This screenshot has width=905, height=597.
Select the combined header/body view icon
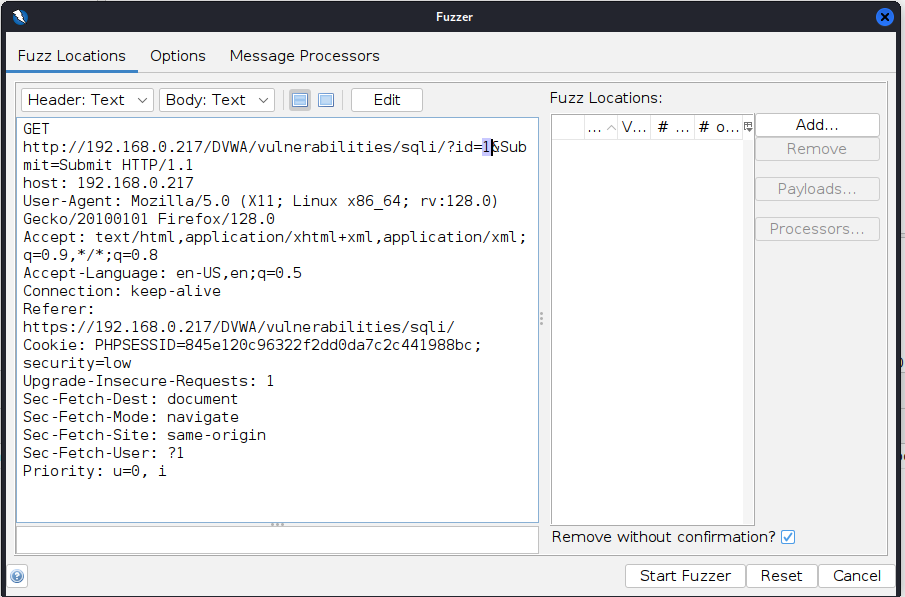click(326, 100)
